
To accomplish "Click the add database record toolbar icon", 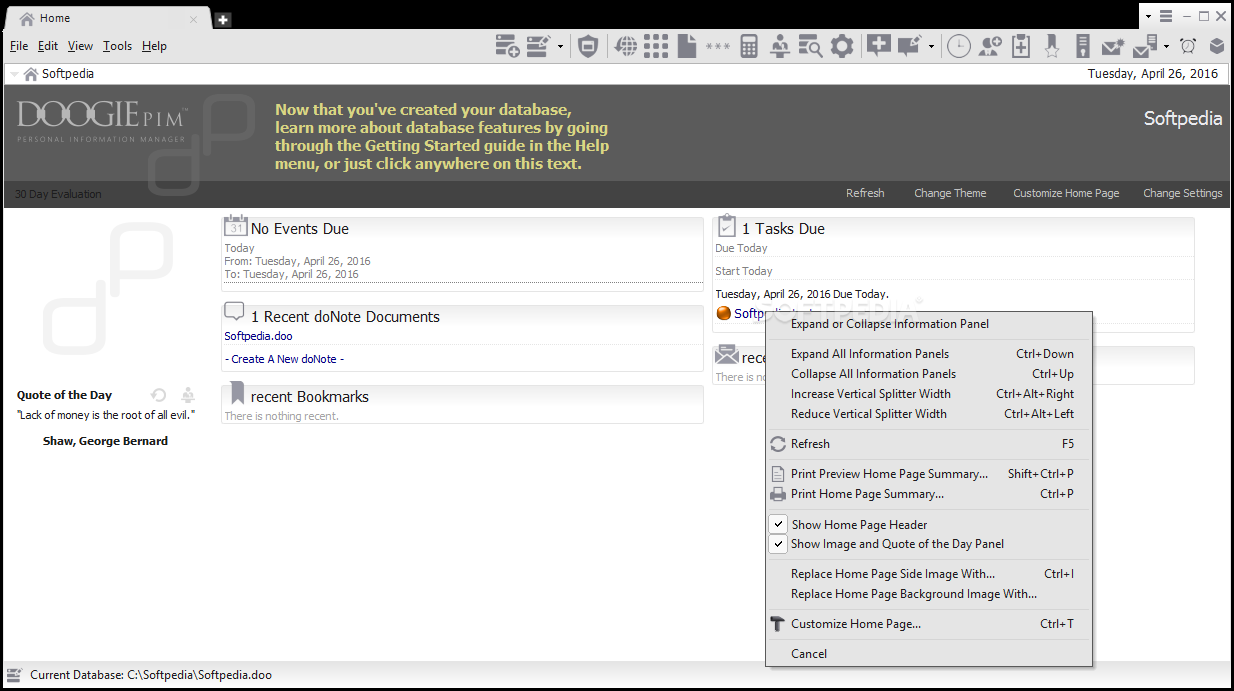I will point(508,46).
